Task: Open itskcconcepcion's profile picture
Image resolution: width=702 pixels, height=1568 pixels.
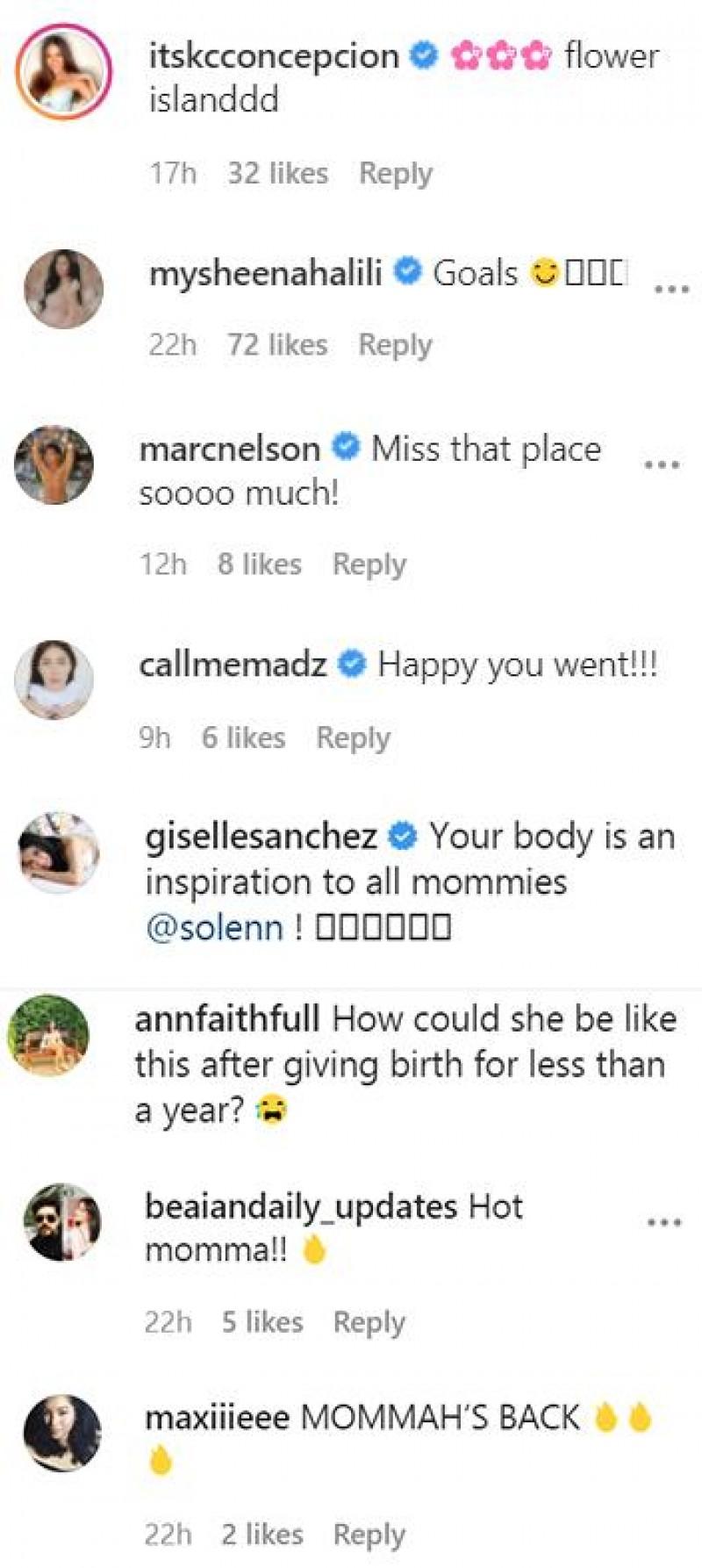Action: coord(63,71)
